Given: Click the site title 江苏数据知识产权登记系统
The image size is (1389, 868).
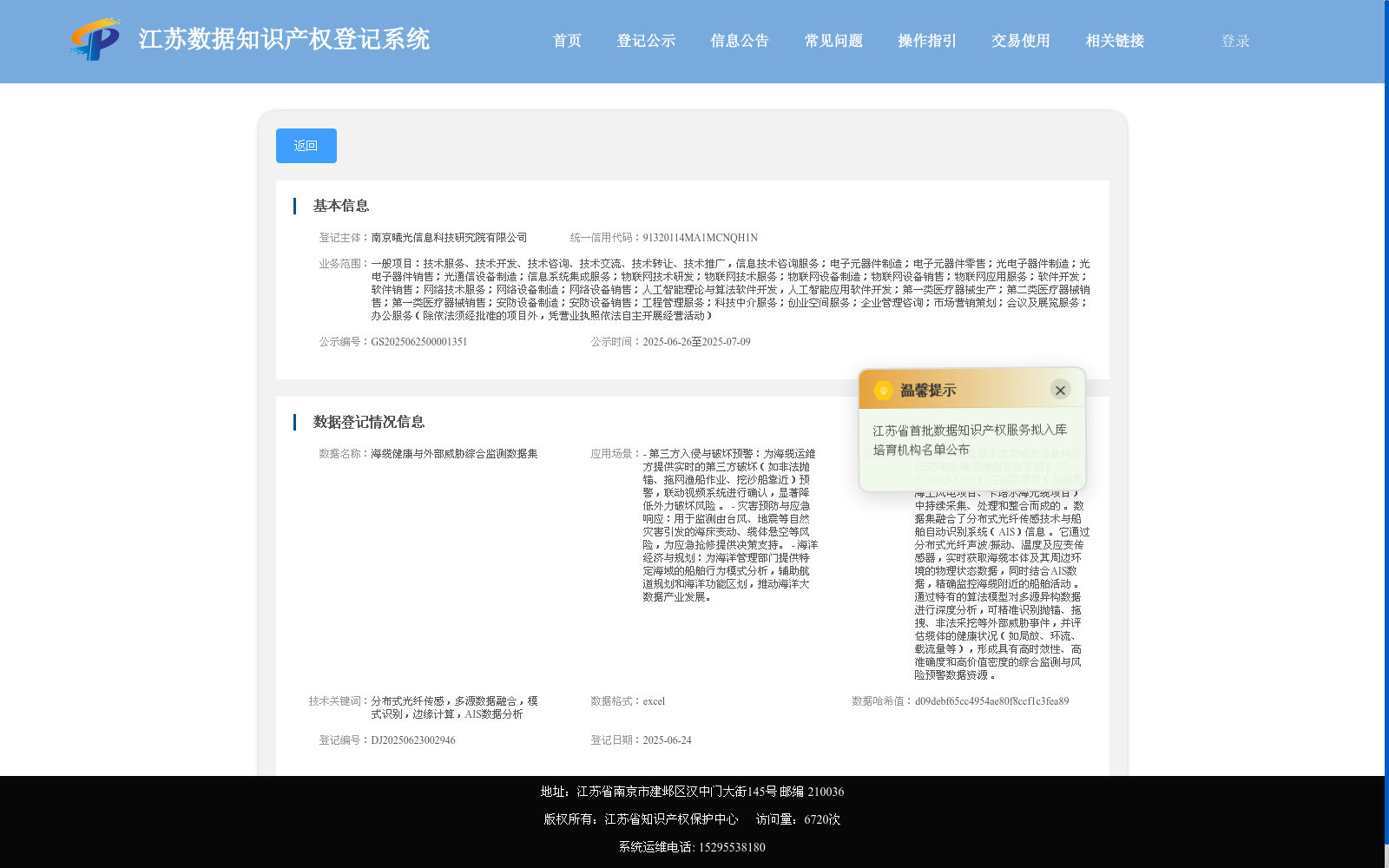Looking at the screenshot, I should pyautogui.click(x=284, y=40).
